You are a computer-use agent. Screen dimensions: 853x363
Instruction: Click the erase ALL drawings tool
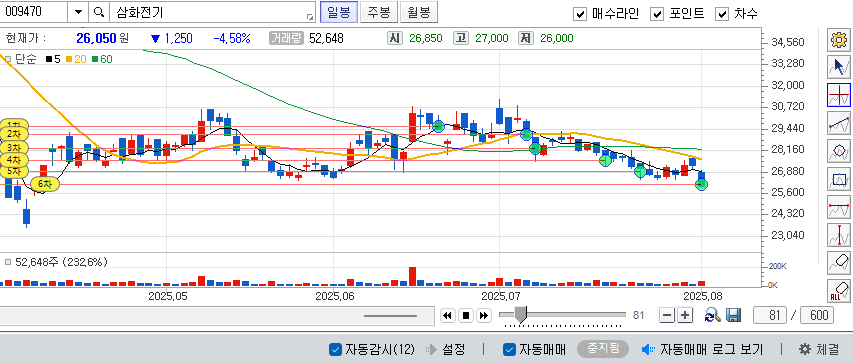838,290
